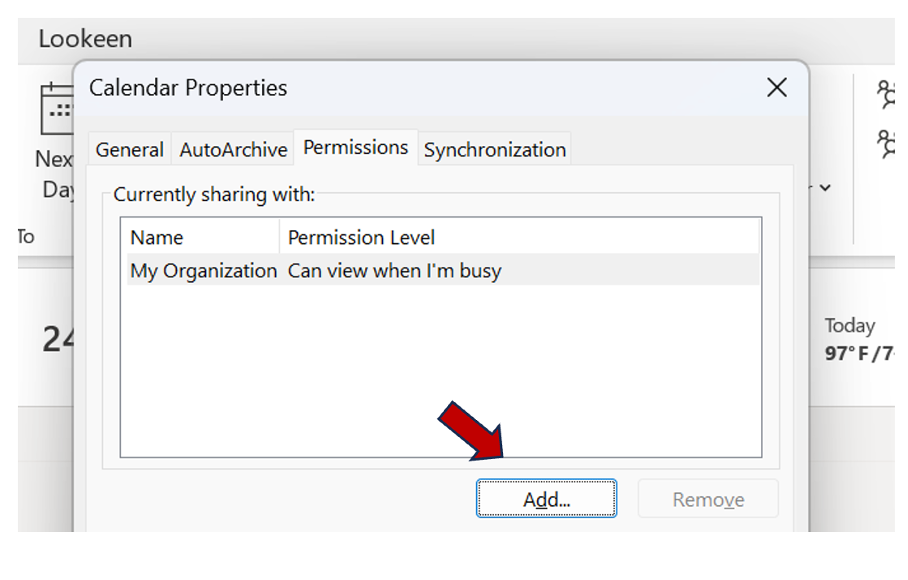
Task: Open the Lookeen ribbon tab
Action: pos(85,40)
